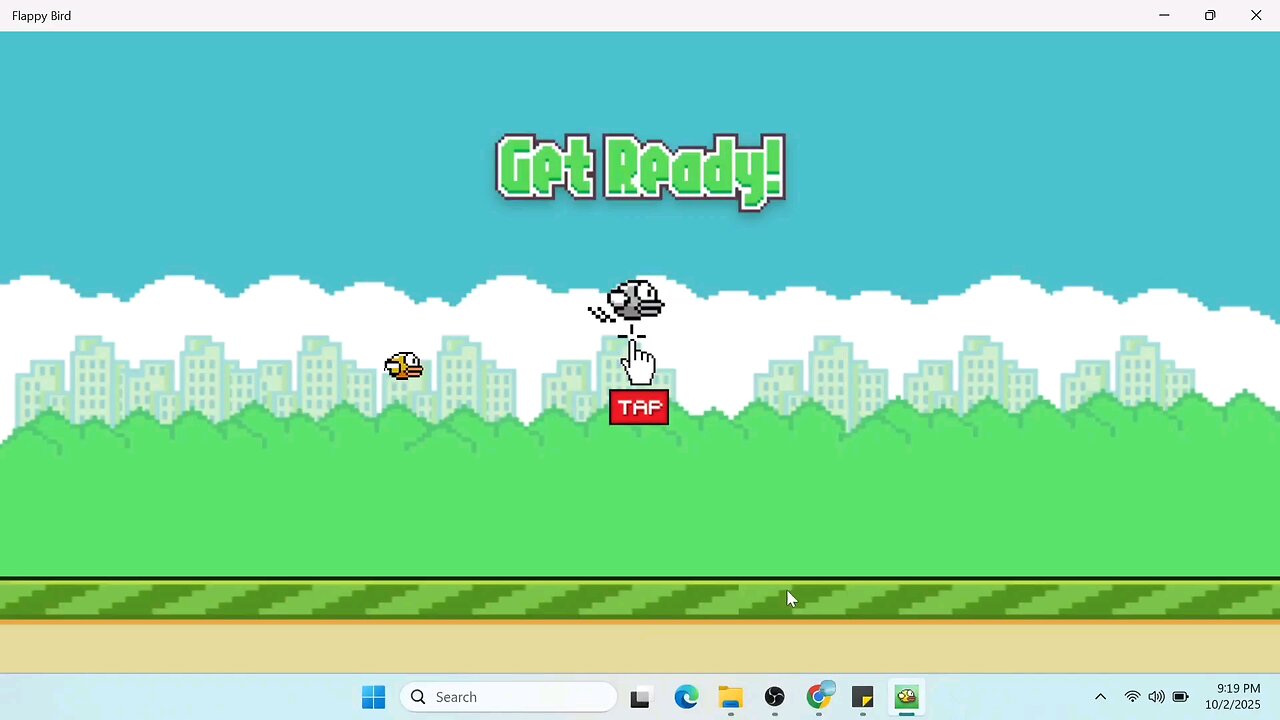1280x720 pixels.
Task: Close the Flappy Bird window
Action: [1256, 15]
